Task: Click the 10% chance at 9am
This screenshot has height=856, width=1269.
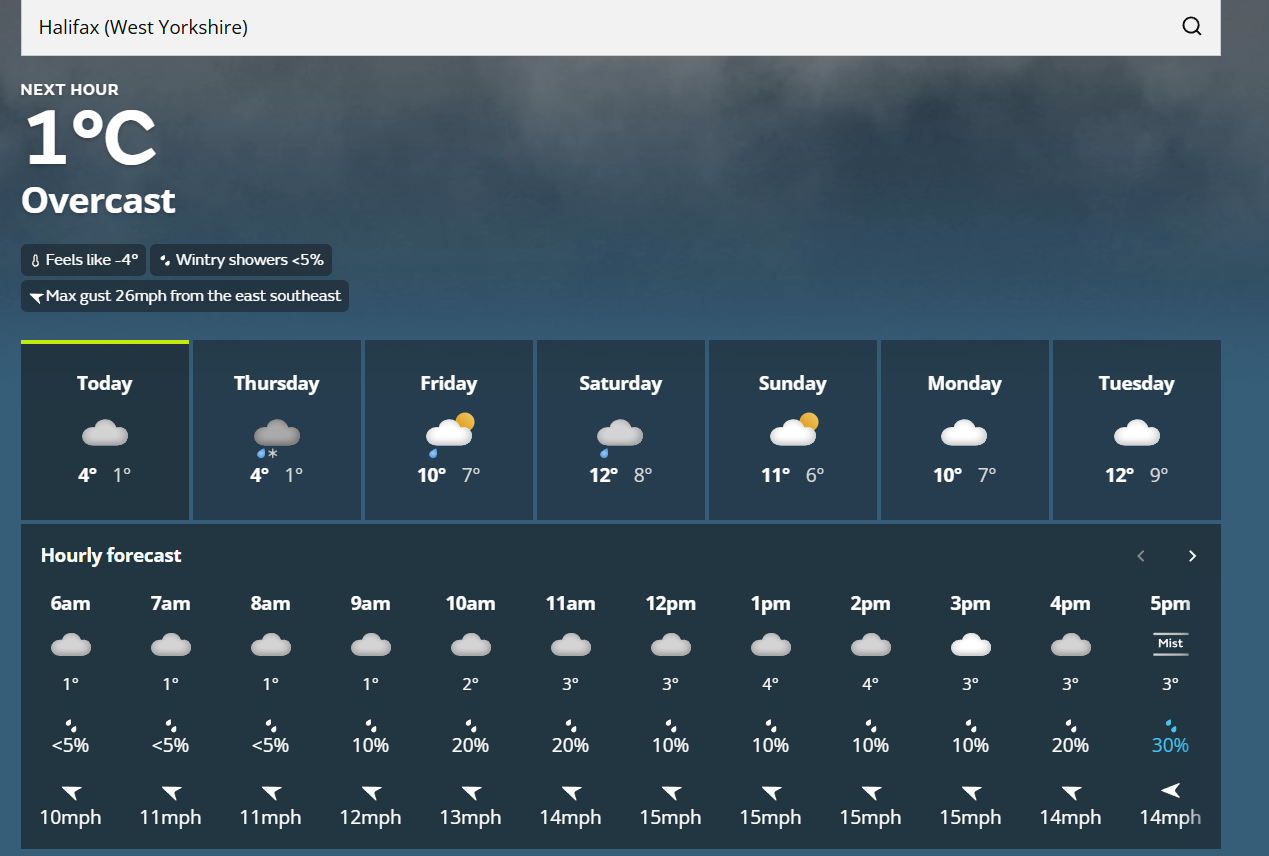Action: pyautogui.click(x=371, y=745)
